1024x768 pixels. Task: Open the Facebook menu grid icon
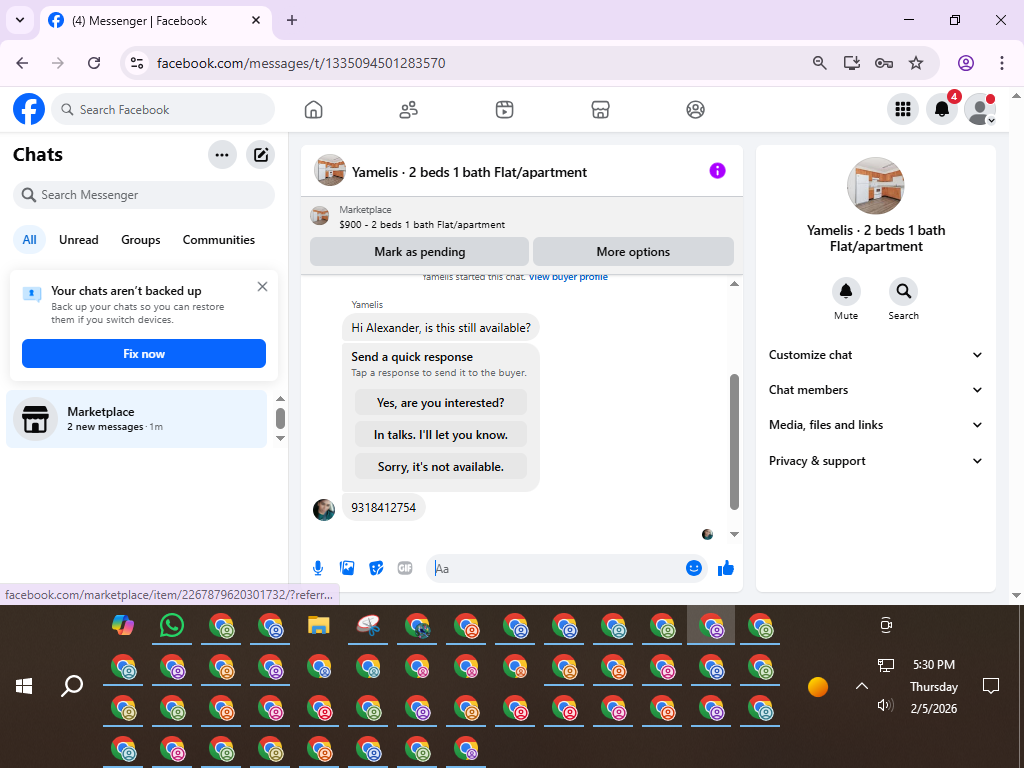[x=903, y=109]
